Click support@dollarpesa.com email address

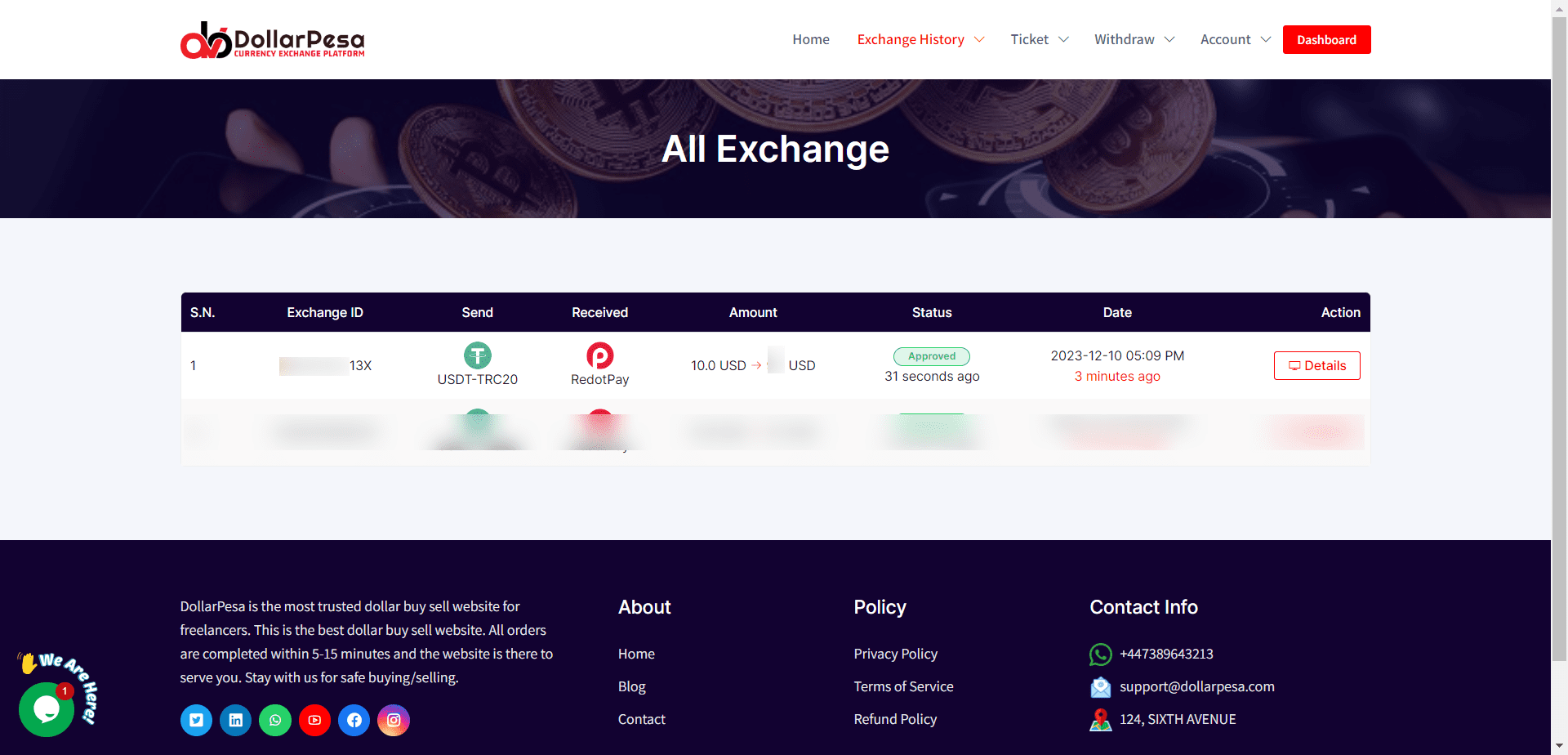(1196, 686)
